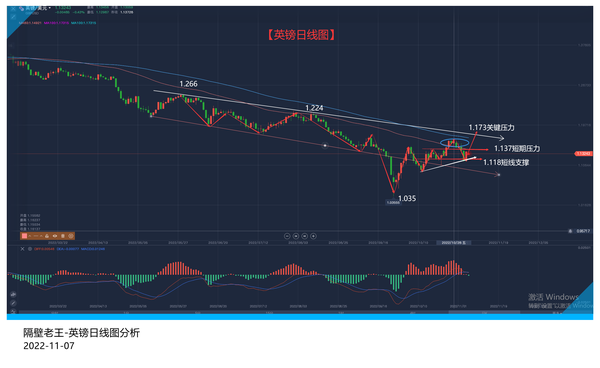Screen dimensions: 600x368
Task: Open the 英镑/美元 symbol dropdown
Action: [x=38, y=8]
